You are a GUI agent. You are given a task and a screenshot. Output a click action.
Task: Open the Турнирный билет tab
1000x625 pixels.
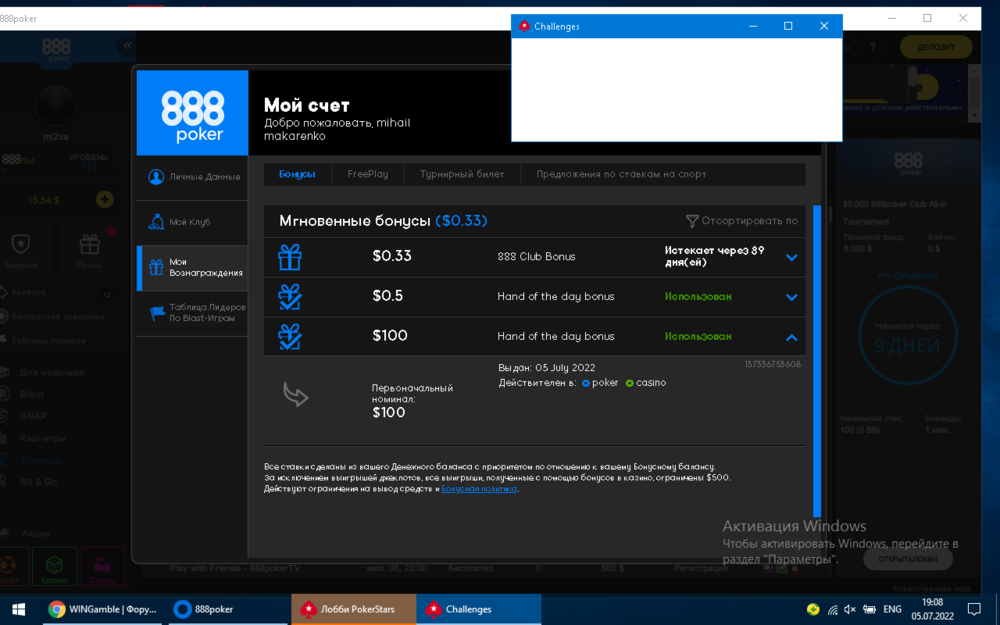462,174
